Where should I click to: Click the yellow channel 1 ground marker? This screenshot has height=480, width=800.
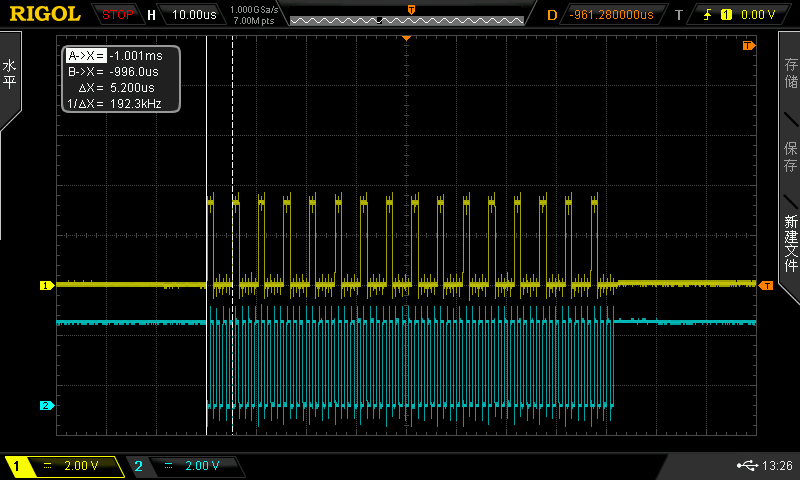(x=46, y=286)
